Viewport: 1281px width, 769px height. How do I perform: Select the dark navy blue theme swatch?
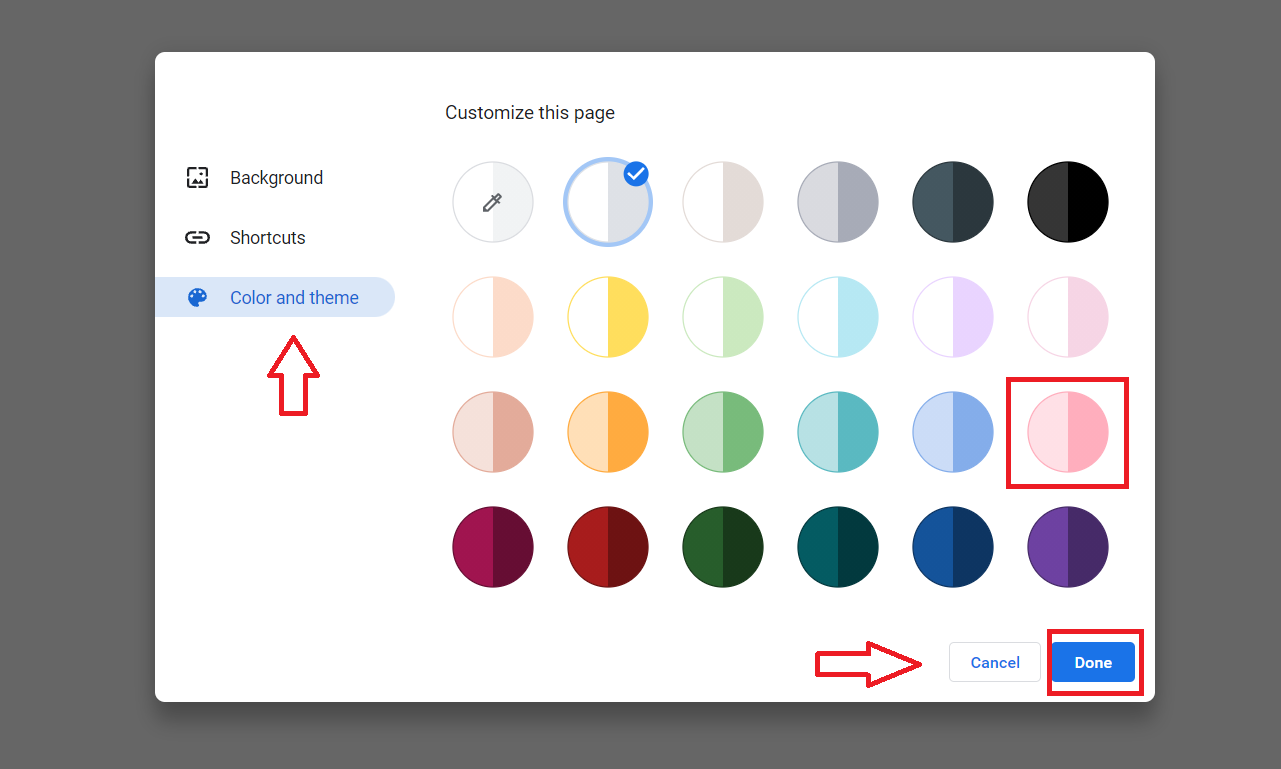click(x=953, y=547)
